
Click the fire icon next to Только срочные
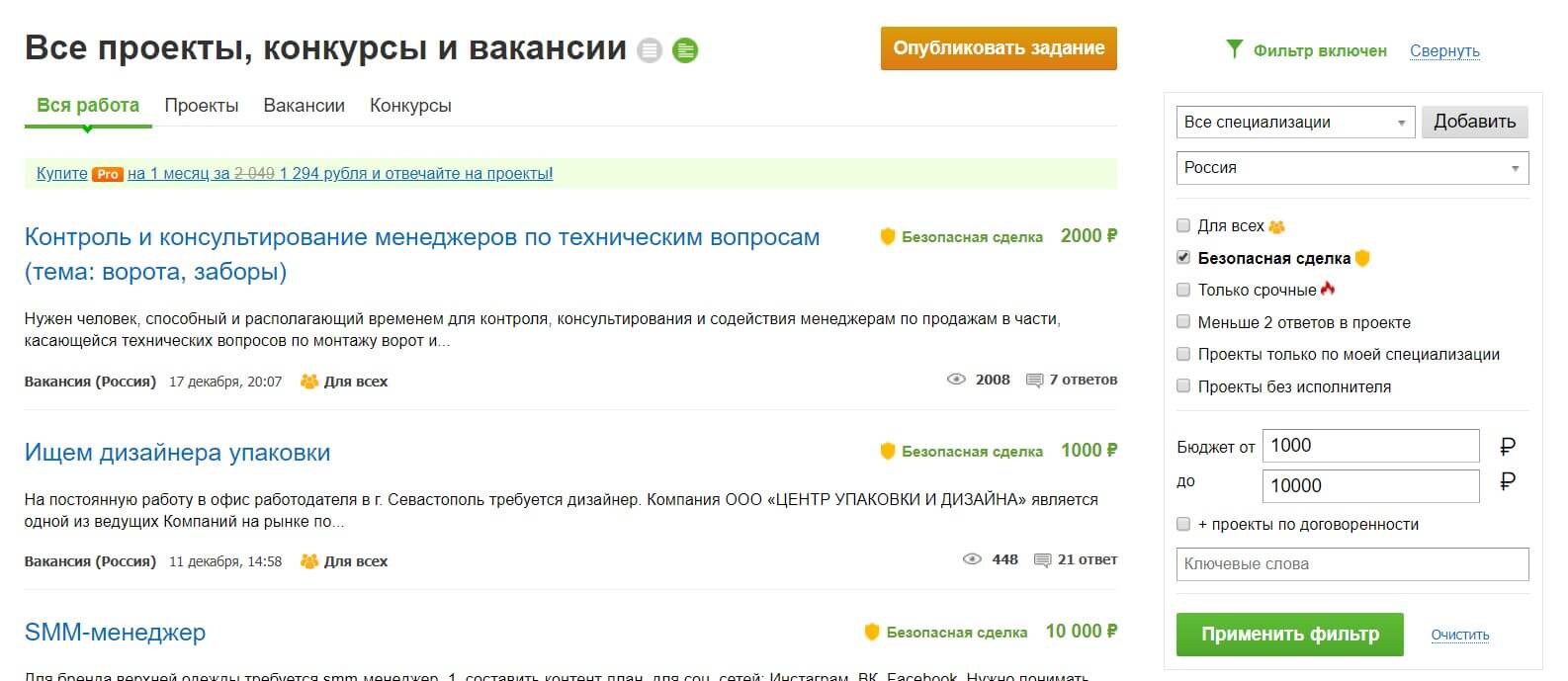[x=1328, y=289]
